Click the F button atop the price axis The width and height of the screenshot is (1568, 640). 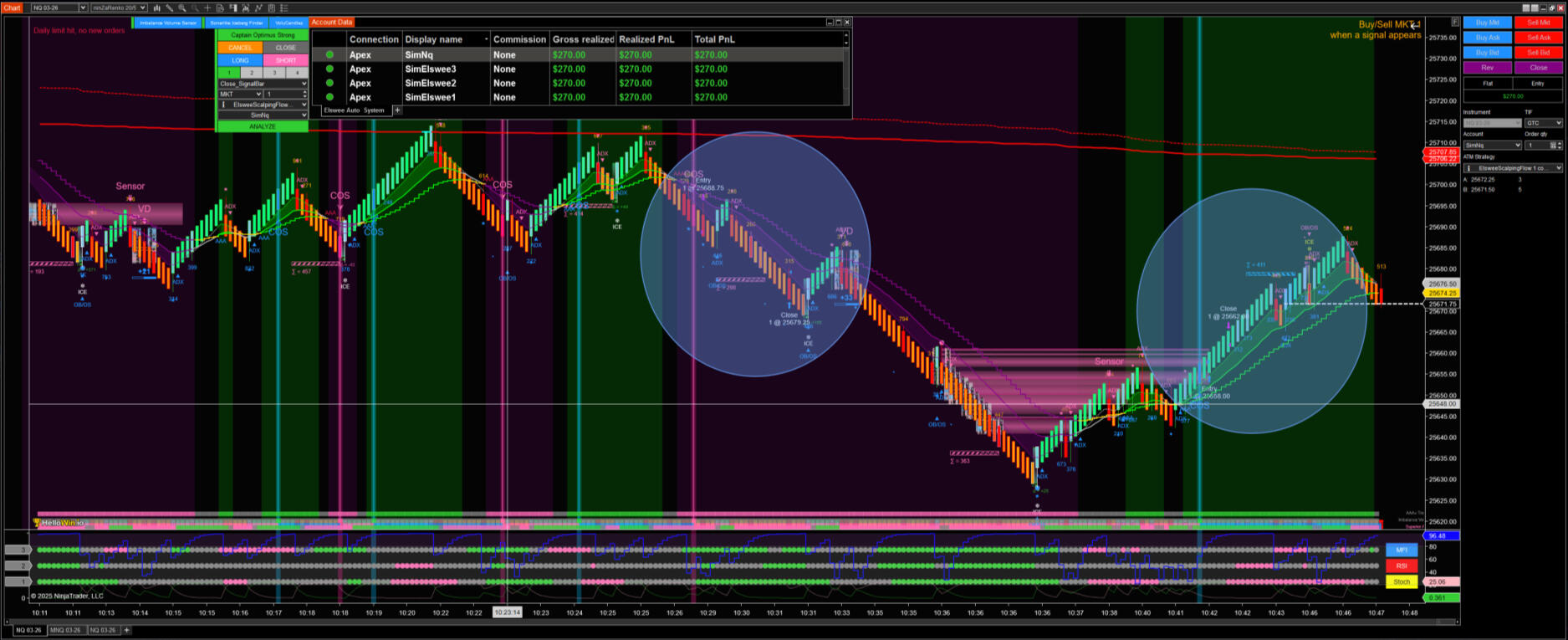(1455, 22)
